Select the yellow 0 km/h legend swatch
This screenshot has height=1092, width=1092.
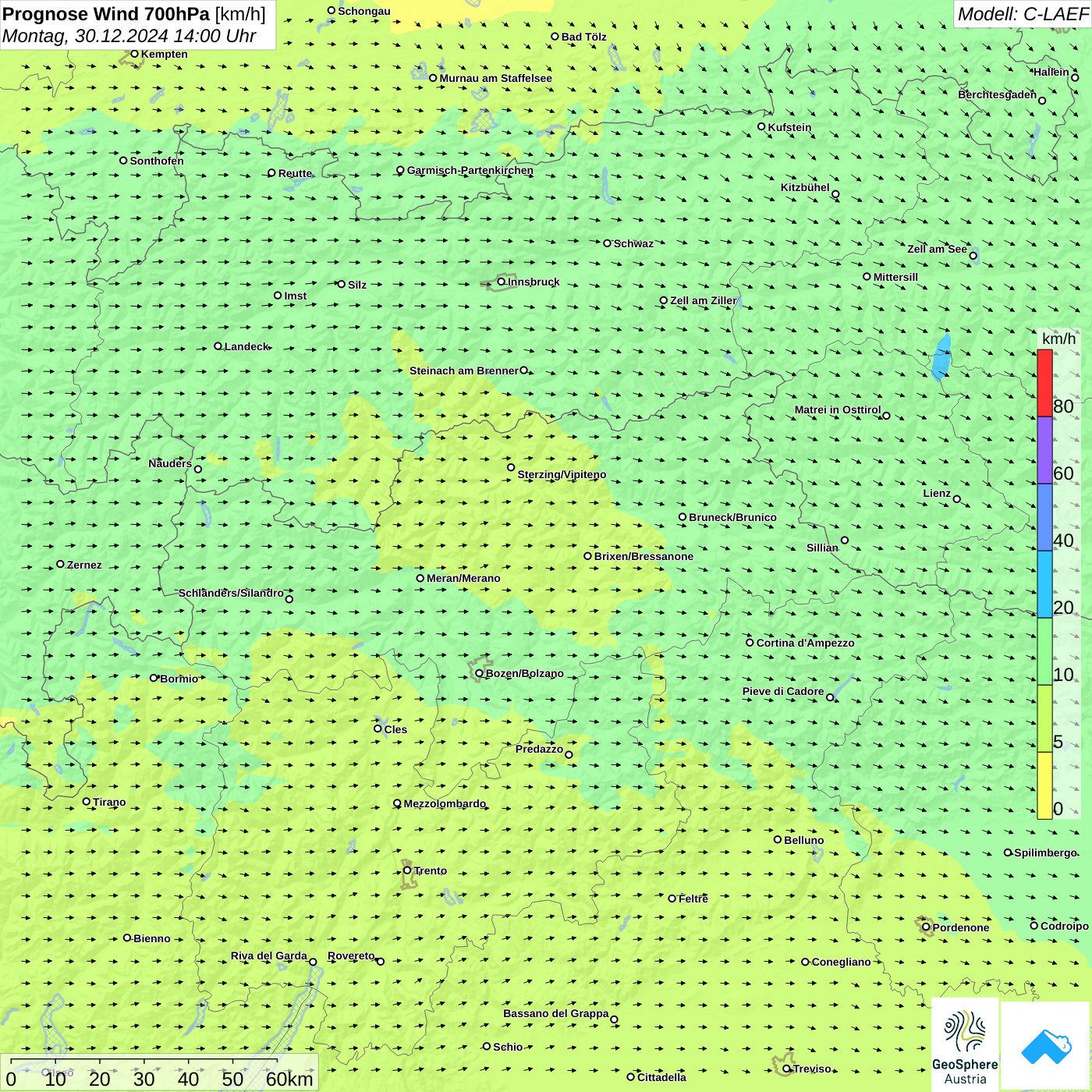1044,785
